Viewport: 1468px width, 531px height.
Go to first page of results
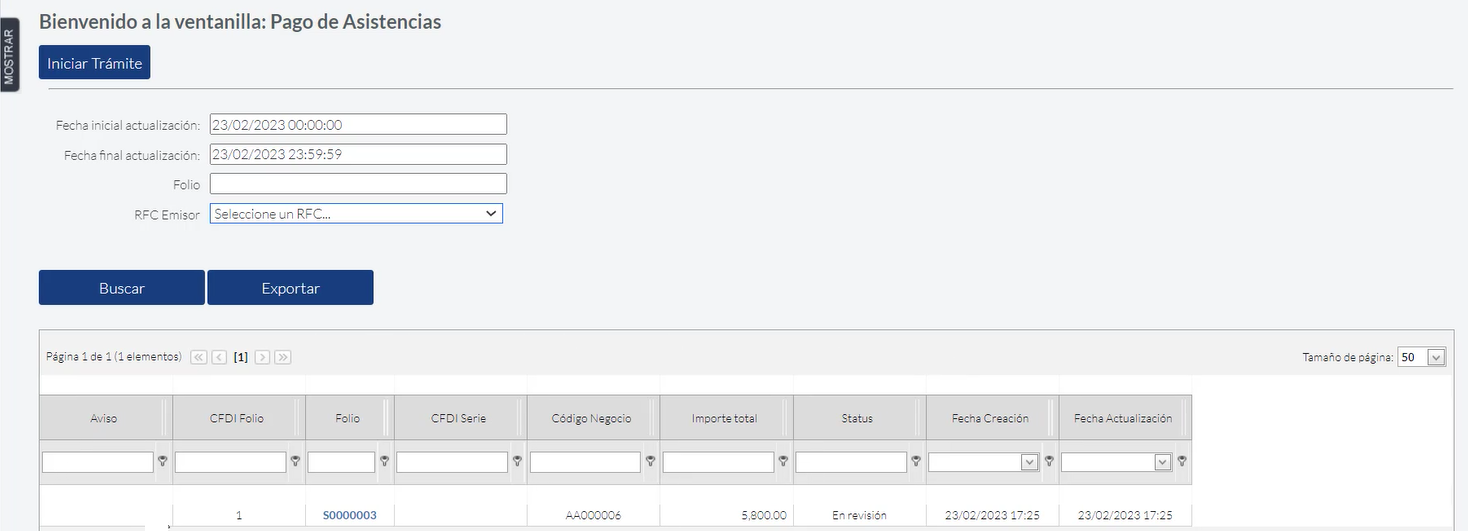(x=198, y=357)
